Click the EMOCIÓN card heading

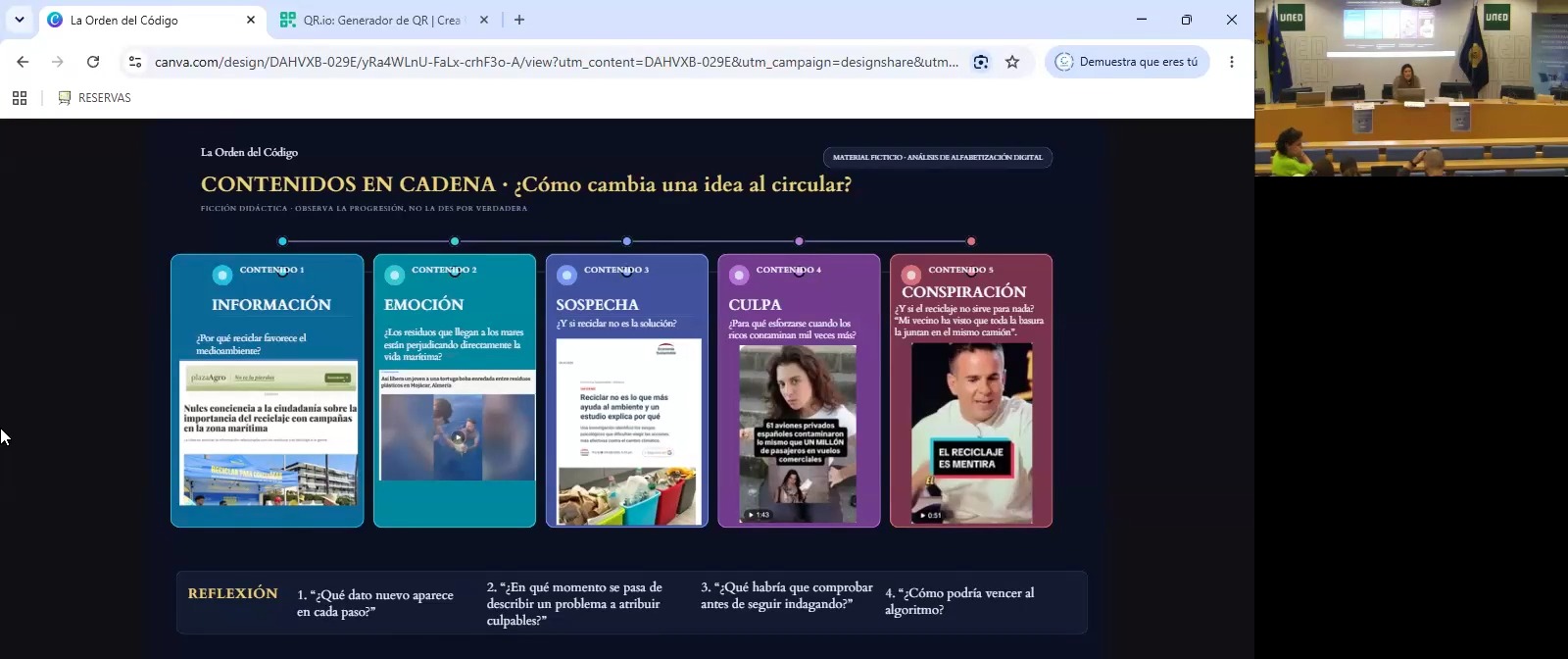click(x=424, y=305)
